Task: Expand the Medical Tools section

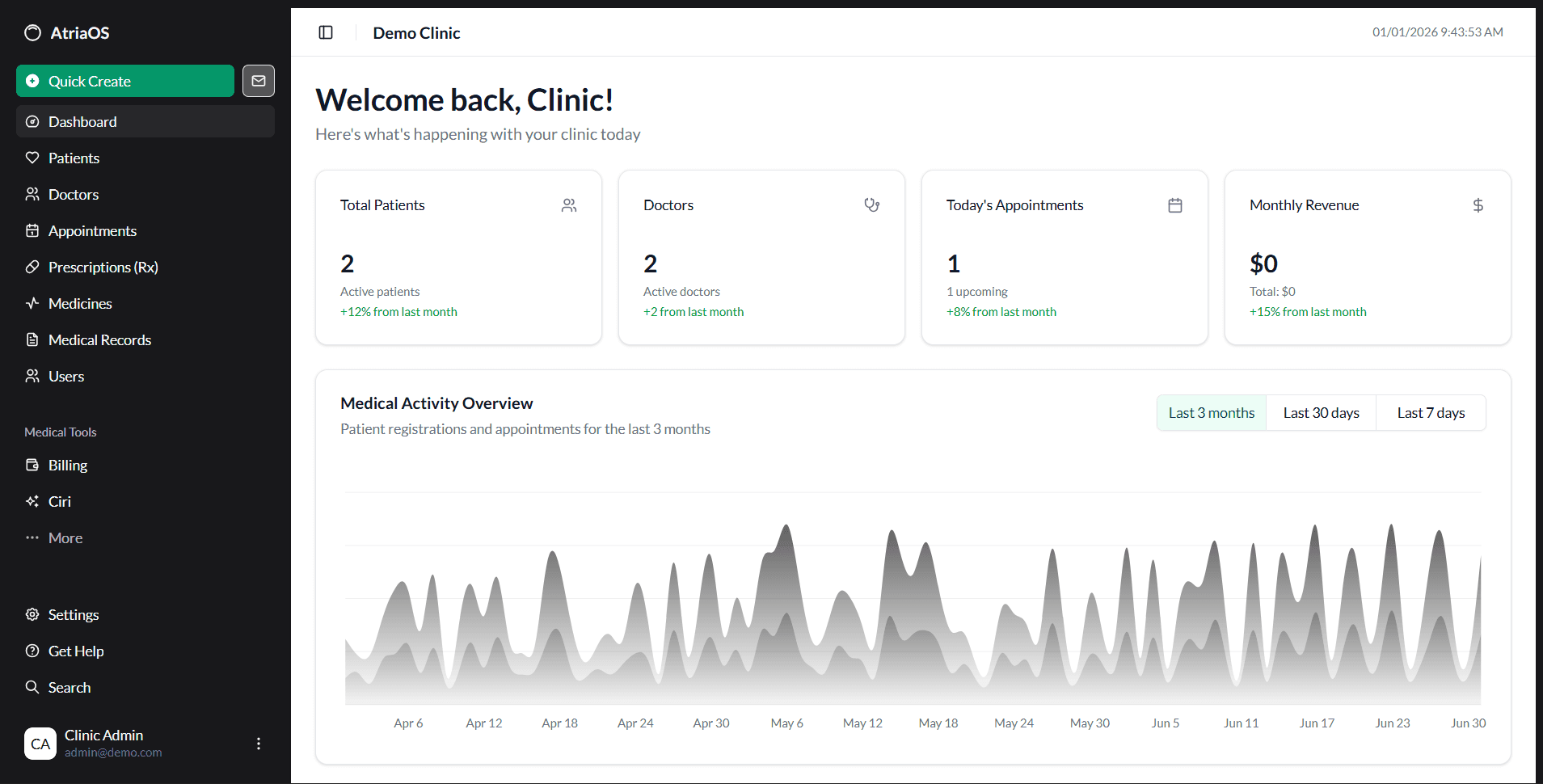Action: pos(60,432)
